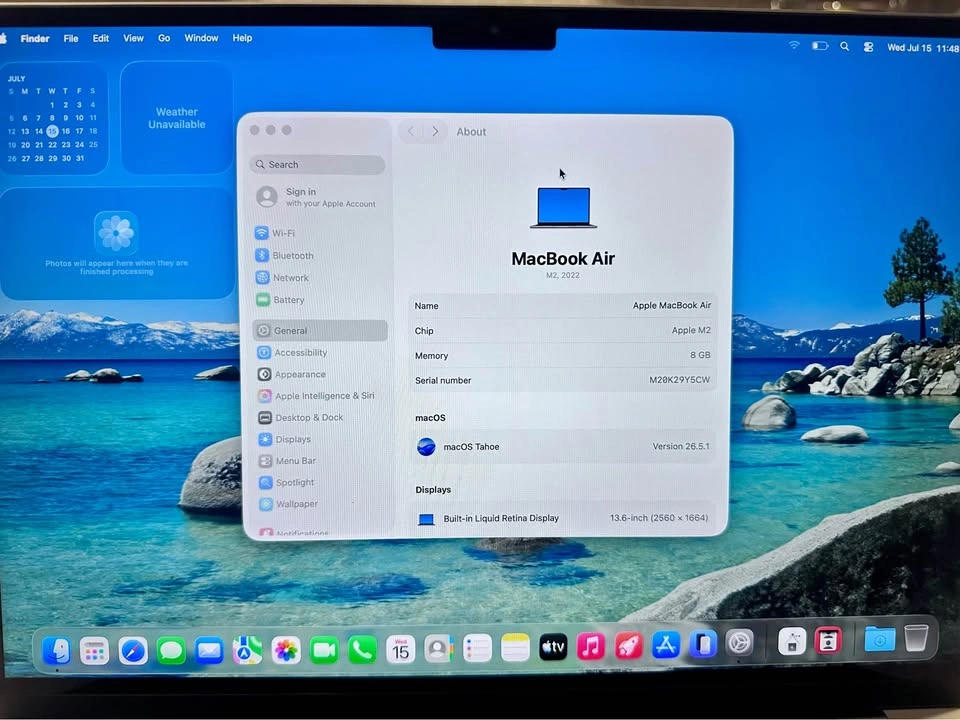Select General in the settings sidebar
The image size is (960, 720).
[x=320, y=331]
